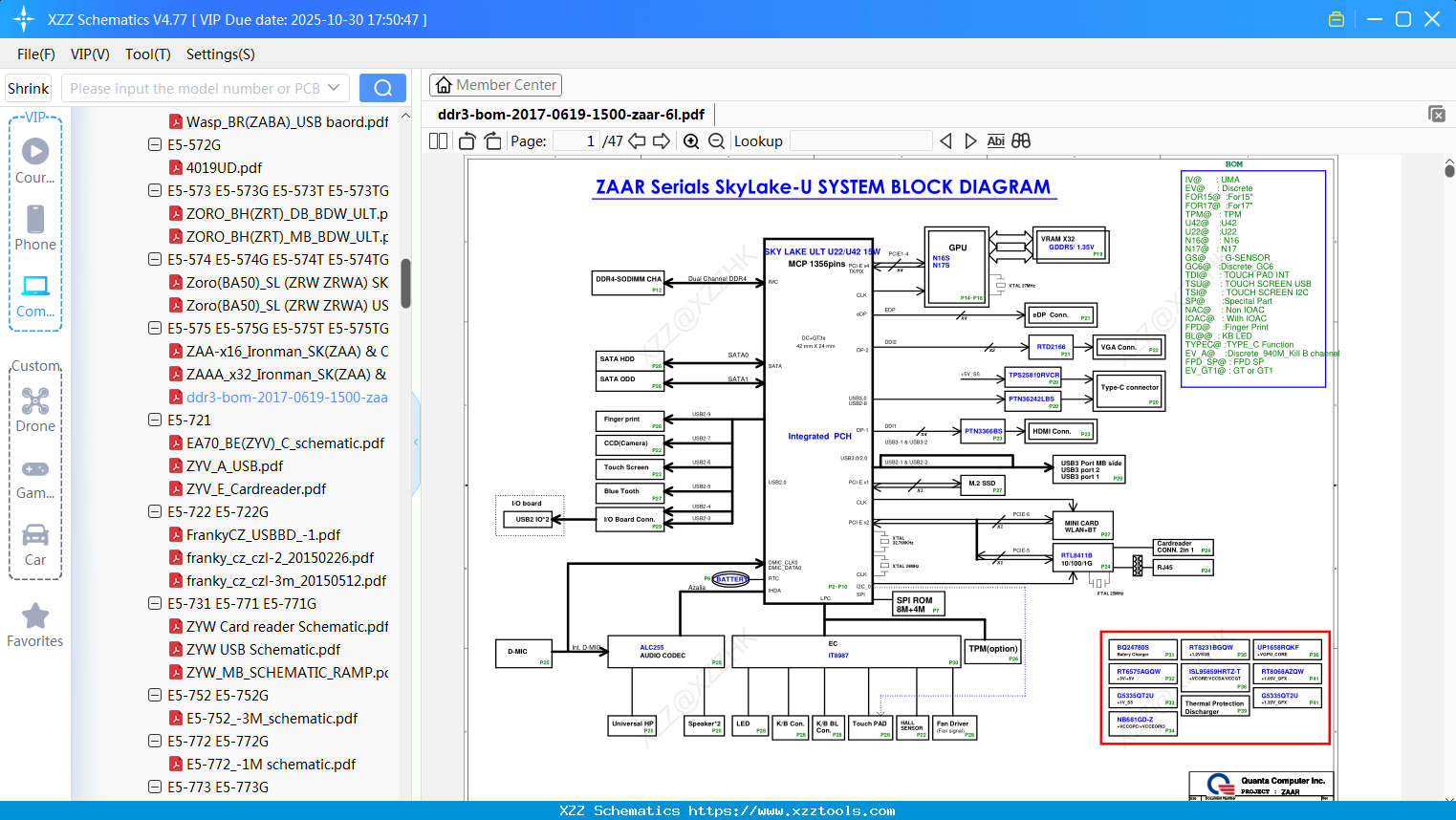Image resolution: width=1456 pixels, height=820 pixels.
Task: Collapse the E5-573 E5-573G folder node
Action: click(x=155, y=191)
